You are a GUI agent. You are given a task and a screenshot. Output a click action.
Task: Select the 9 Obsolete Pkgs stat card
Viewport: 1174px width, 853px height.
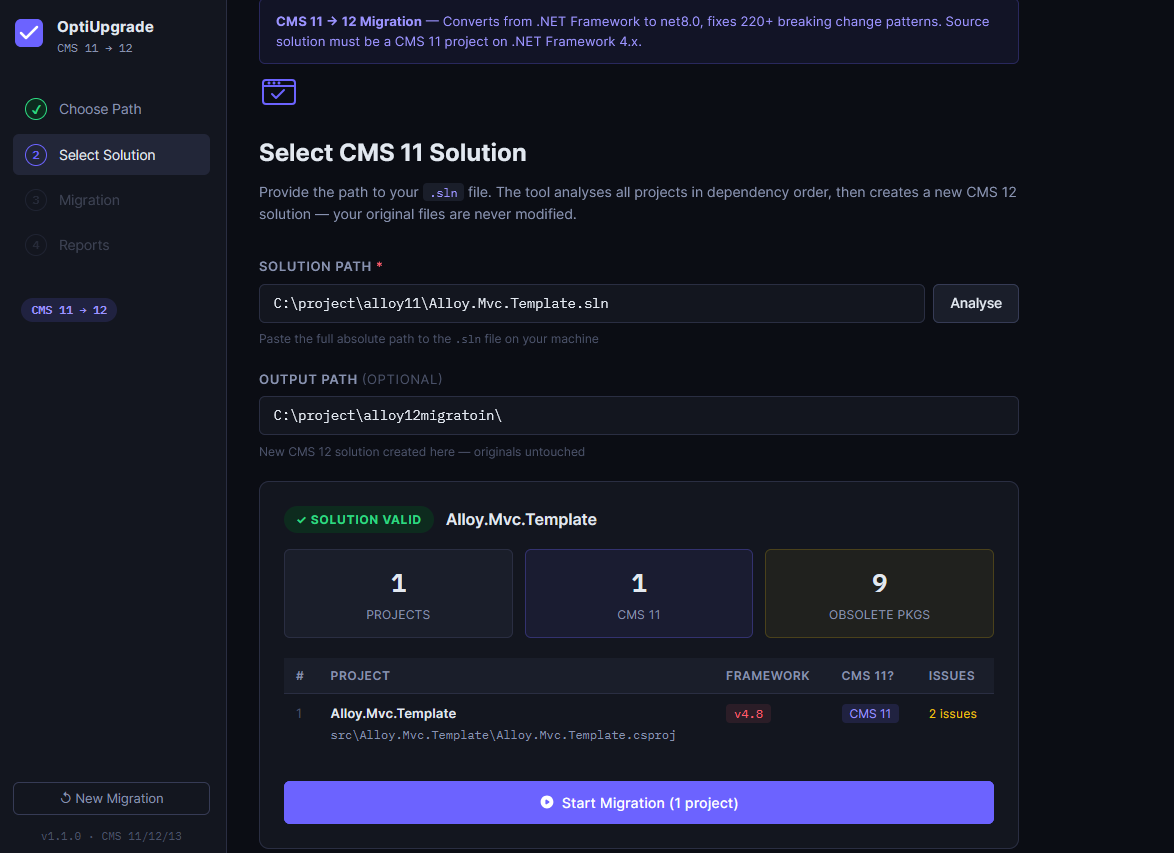pyautogui.click(x=879, y=593)
